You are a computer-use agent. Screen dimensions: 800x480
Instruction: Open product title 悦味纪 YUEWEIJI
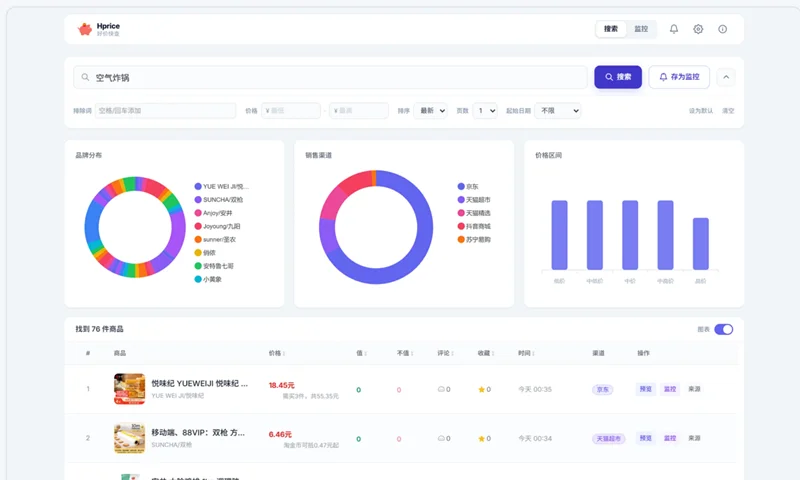199,384
